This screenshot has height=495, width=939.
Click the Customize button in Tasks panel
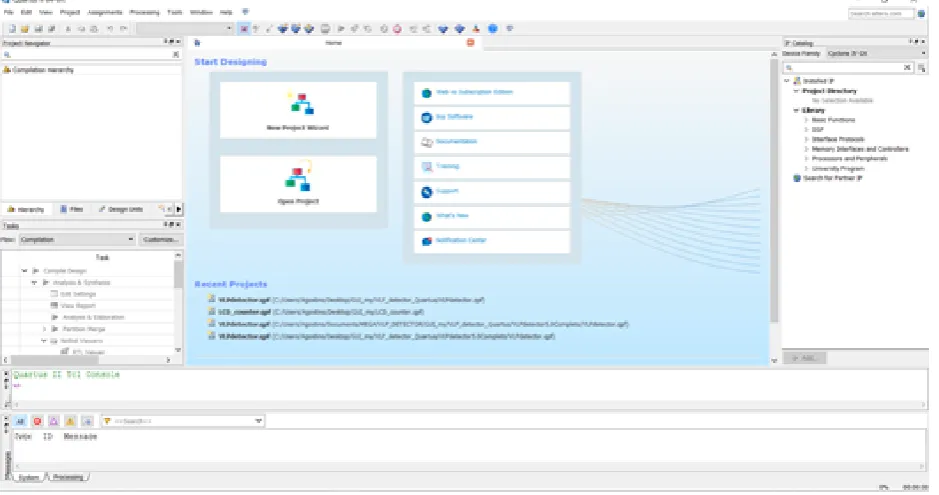pyautogui.click(x=160, y=239)
